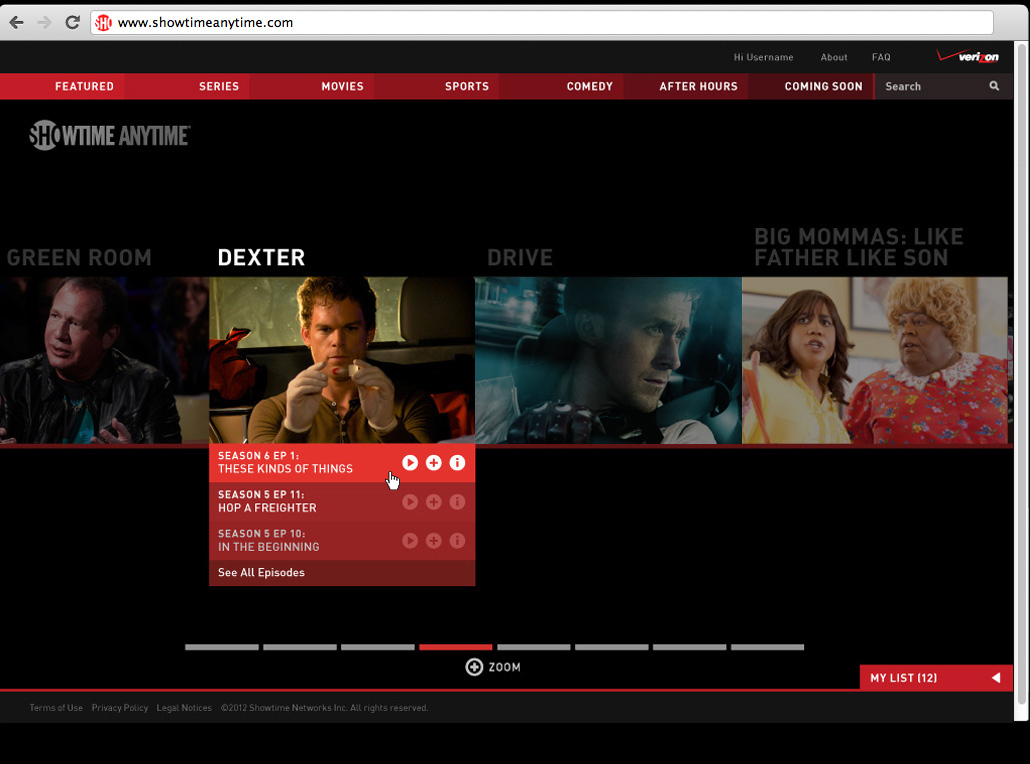Open Privacy Policy link
This screenshot has height=764, width=1030.
click(x=120, y=708)
